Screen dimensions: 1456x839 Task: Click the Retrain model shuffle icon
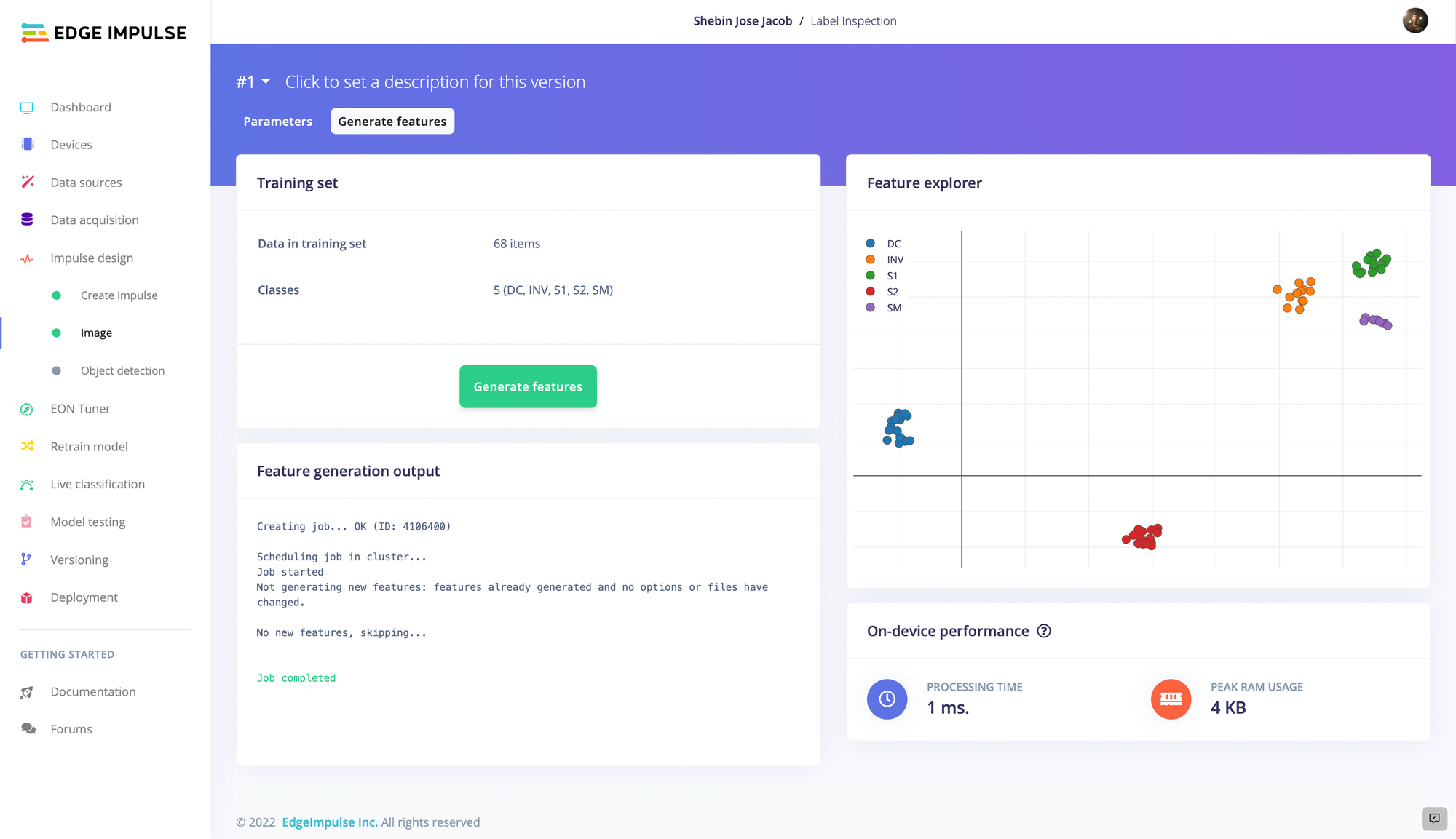pyautogui.click(x=28, y=446)
